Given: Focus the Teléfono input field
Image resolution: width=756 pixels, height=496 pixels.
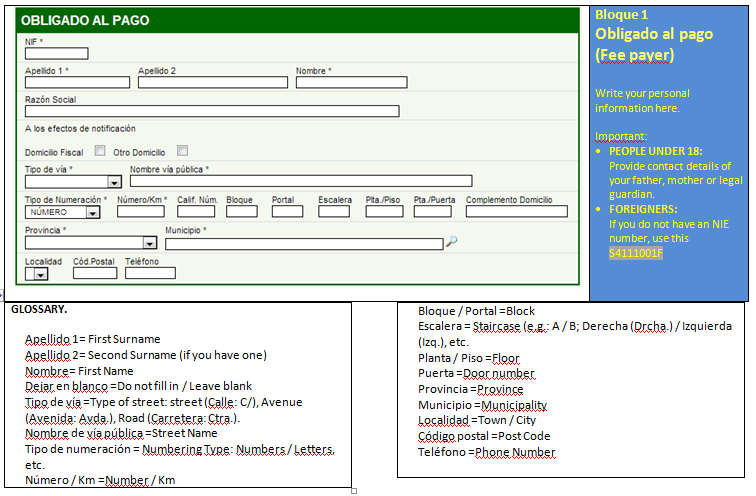Looking at the screenshot, I should 150,273.
